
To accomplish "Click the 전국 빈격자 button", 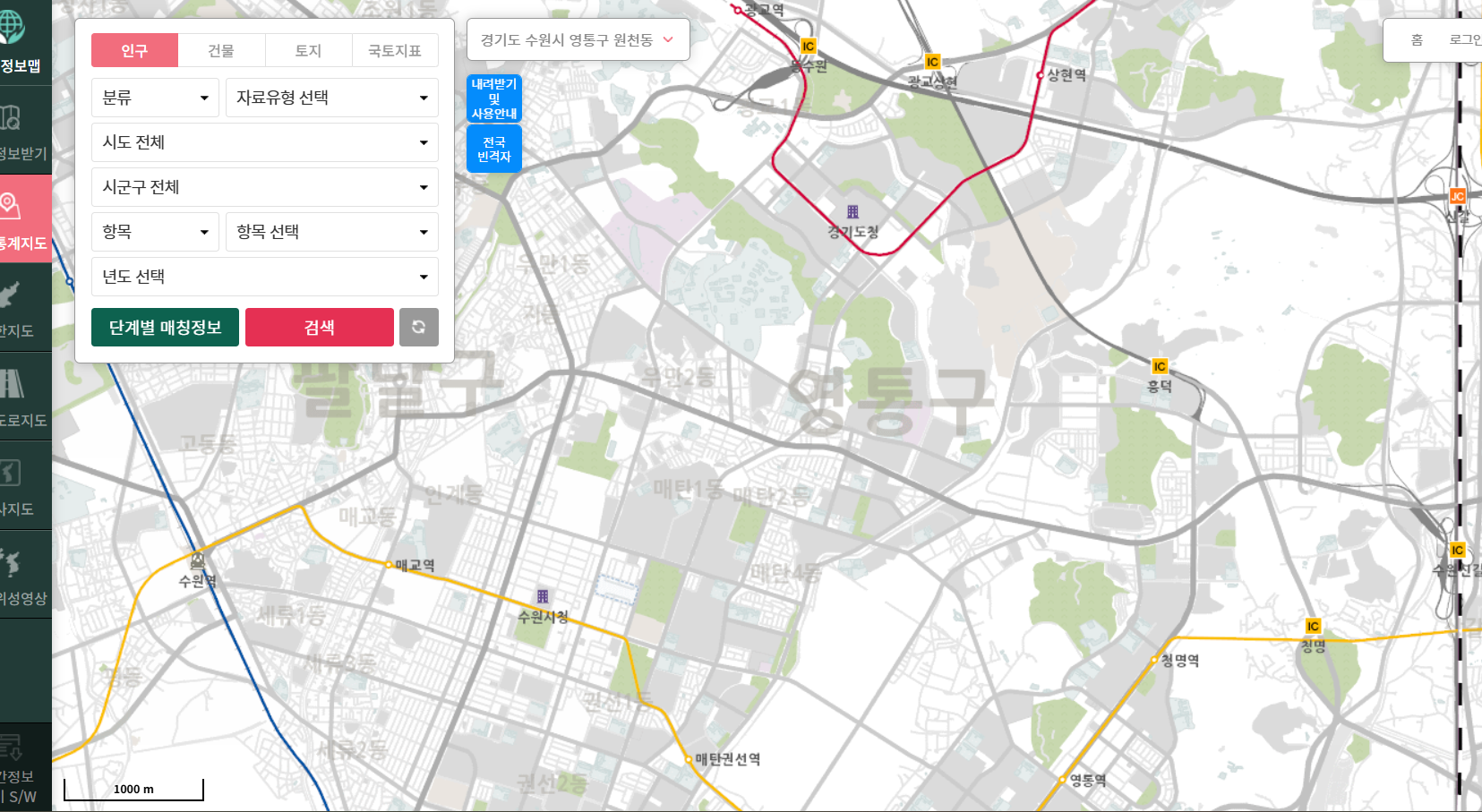I will [x=494, y=149].
